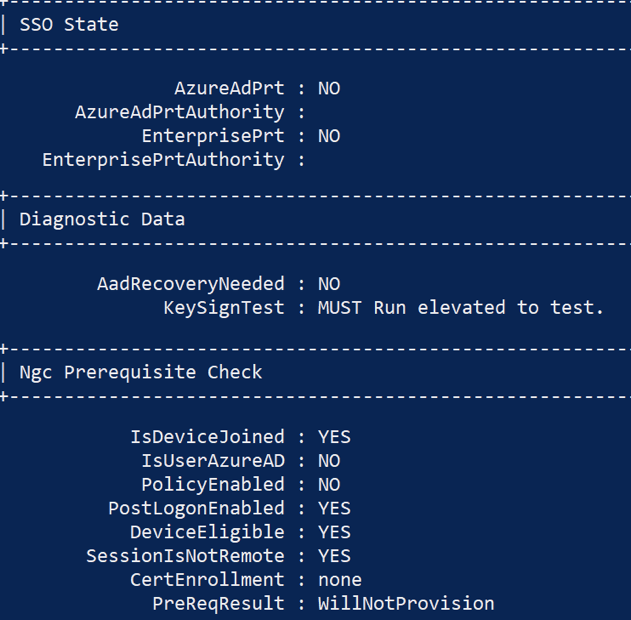631x620 pixels.
Task: Click the MUST Run elevated to test text
Action: [x=460, y=308]
